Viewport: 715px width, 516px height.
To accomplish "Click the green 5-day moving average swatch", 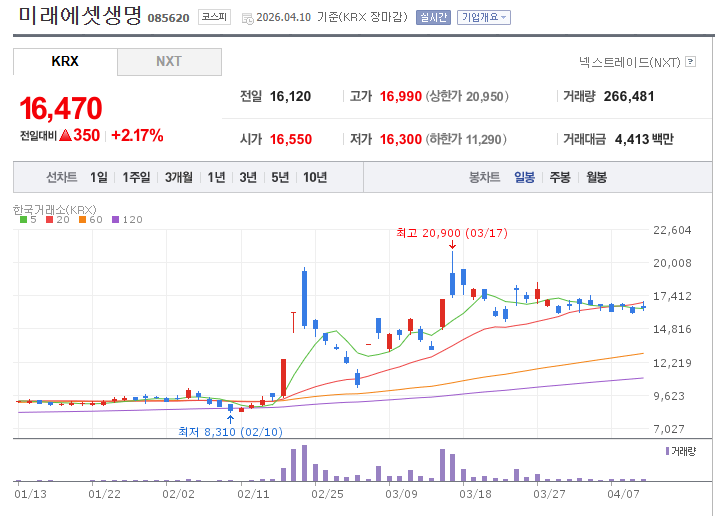I will pyautogui.click(x=24, y=219).
